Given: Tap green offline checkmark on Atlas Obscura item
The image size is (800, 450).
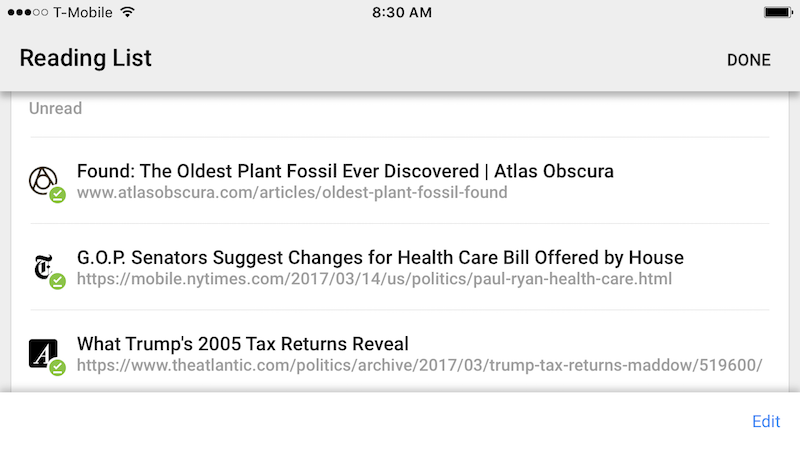Looking at the screenshot, I should coord(58,195).
